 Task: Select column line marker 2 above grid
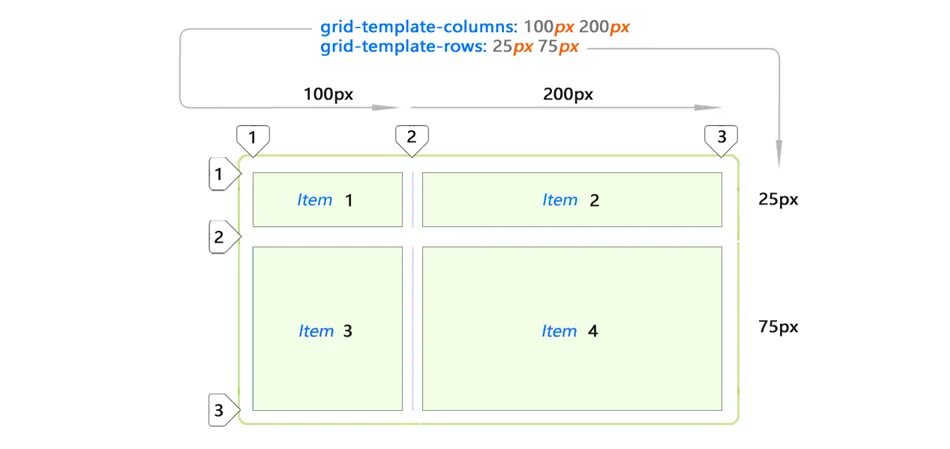(411, 137)
